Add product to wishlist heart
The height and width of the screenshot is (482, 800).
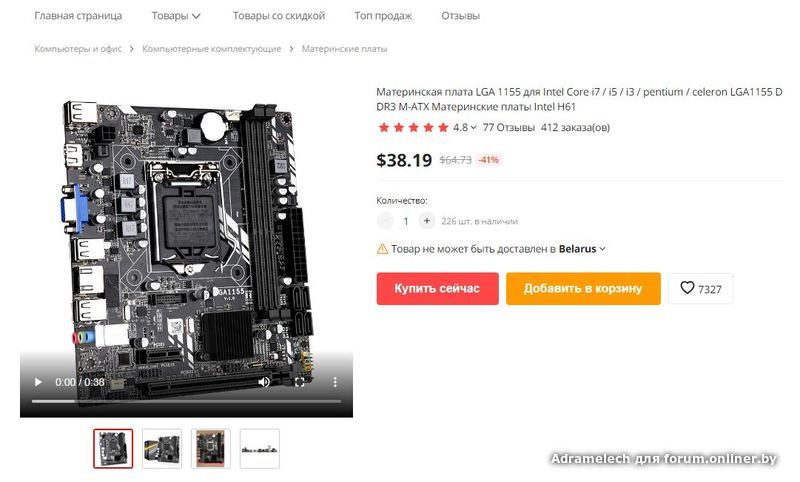click(x=701, y=289)
